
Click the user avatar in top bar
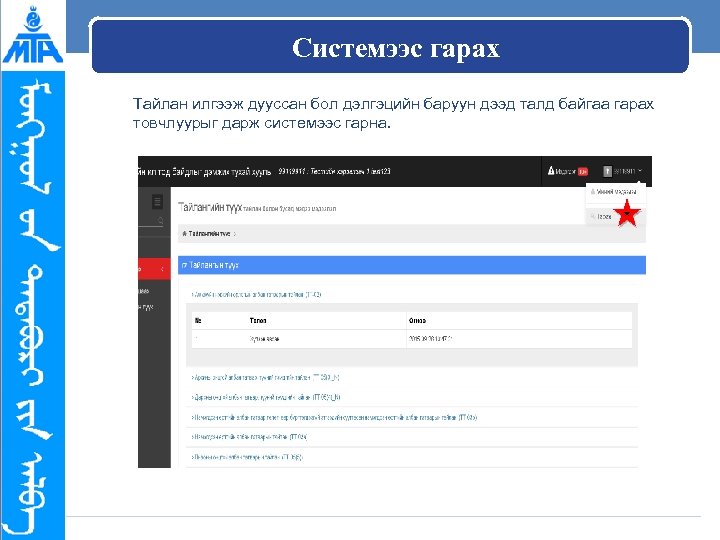click(608, 171)
